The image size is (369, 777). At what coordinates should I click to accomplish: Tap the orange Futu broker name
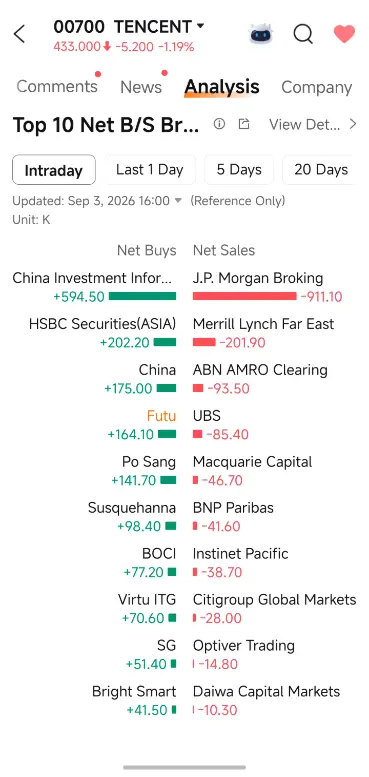click(x=161, y=416)
